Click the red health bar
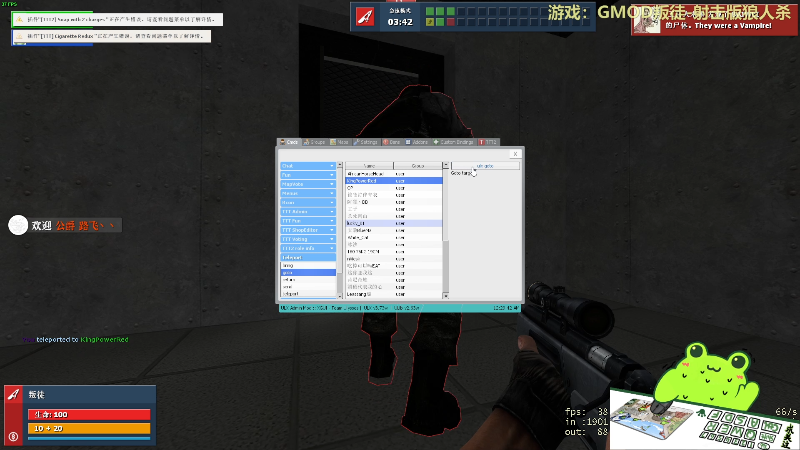 89,414
